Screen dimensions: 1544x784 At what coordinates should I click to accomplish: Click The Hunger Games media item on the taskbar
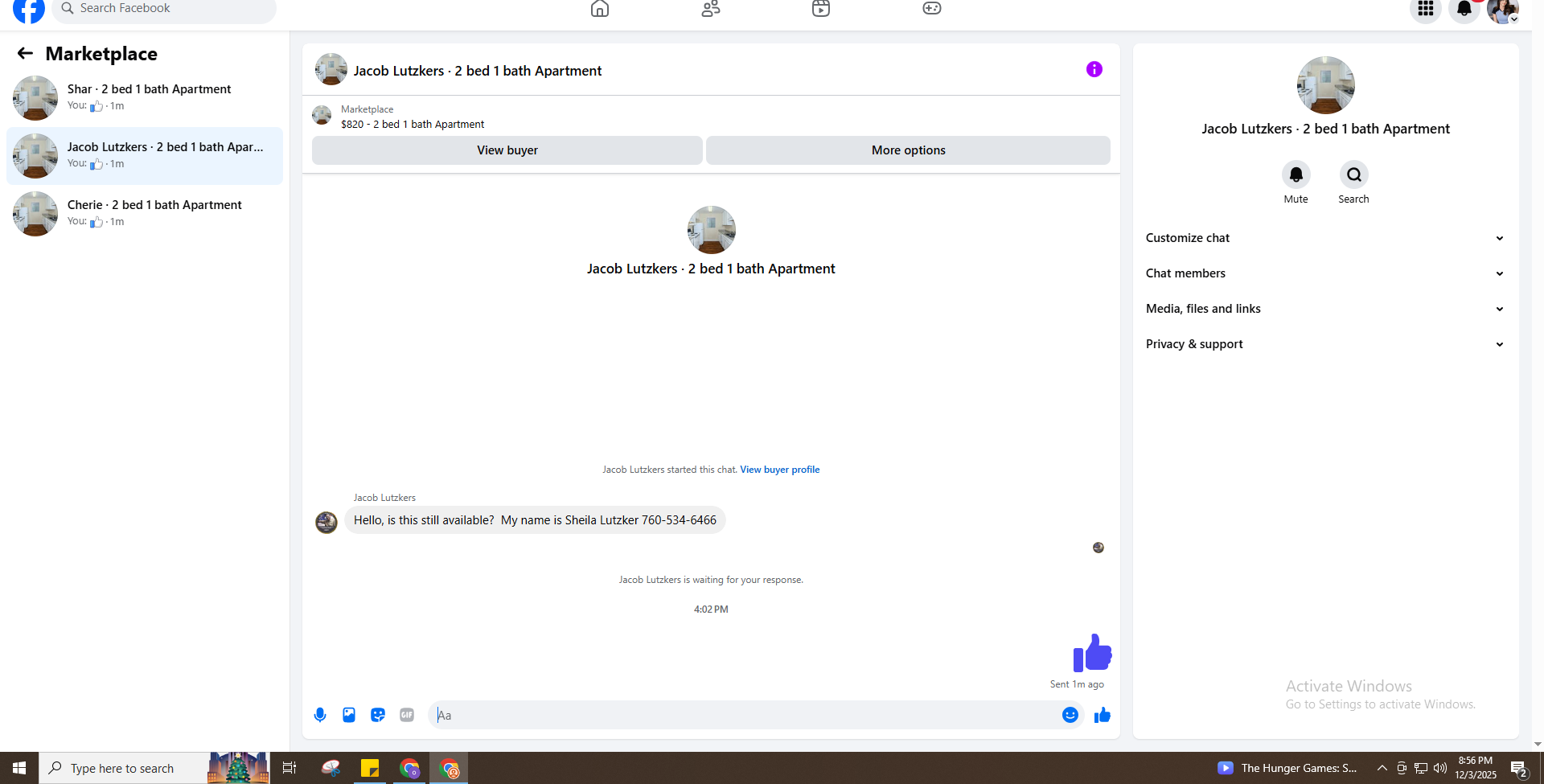point(1287,768)
